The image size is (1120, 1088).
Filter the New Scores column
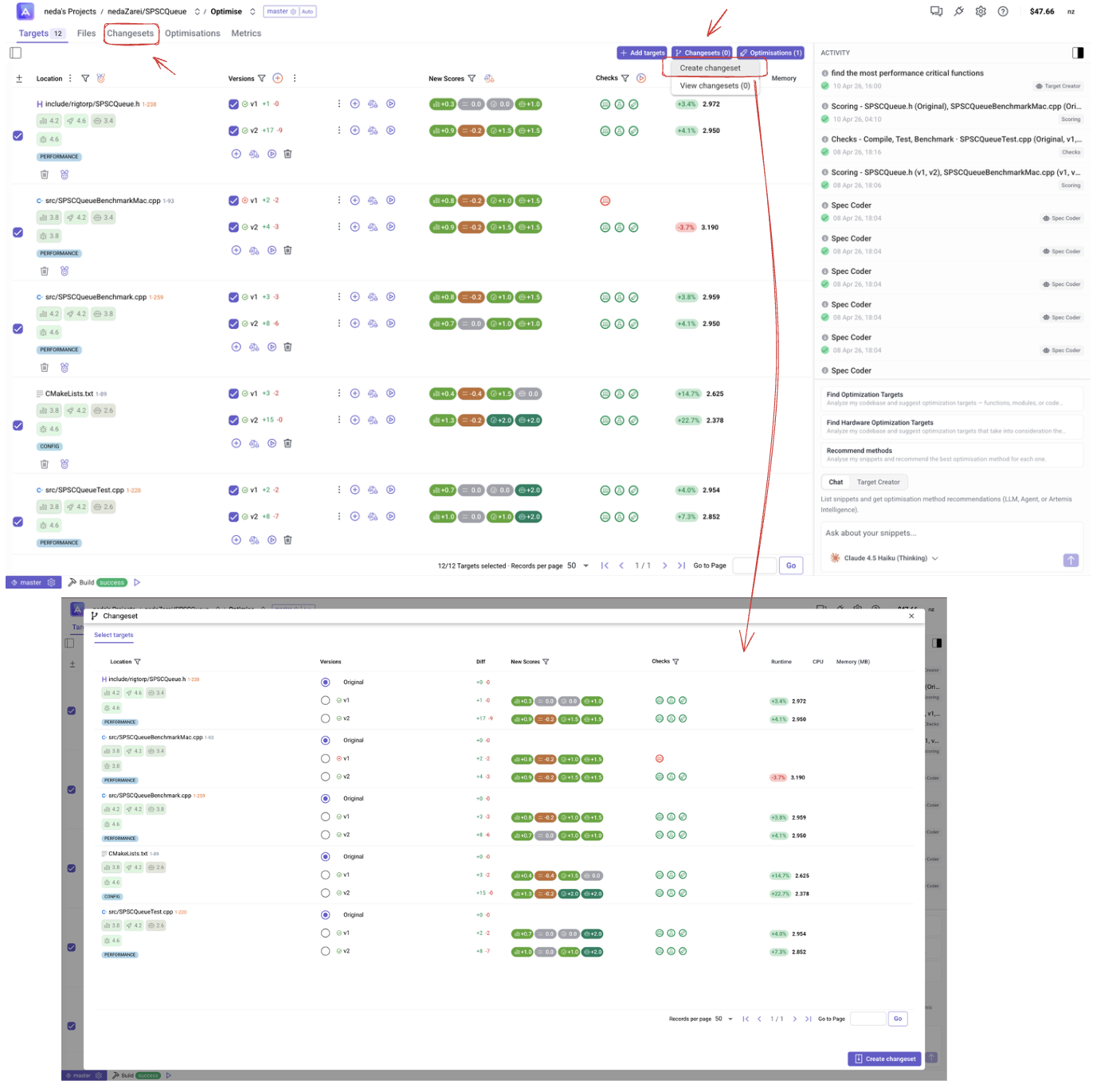[x=472, y=78]
